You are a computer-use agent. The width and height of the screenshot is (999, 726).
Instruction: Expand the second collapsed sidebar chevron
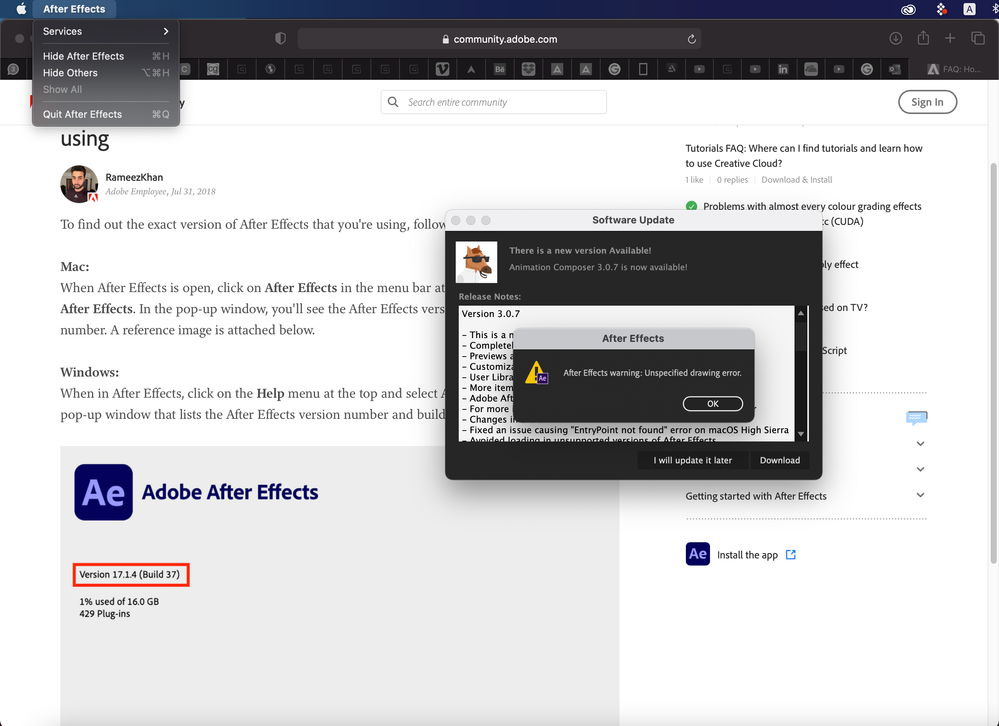pyautogui.click(x=920, y=469)
